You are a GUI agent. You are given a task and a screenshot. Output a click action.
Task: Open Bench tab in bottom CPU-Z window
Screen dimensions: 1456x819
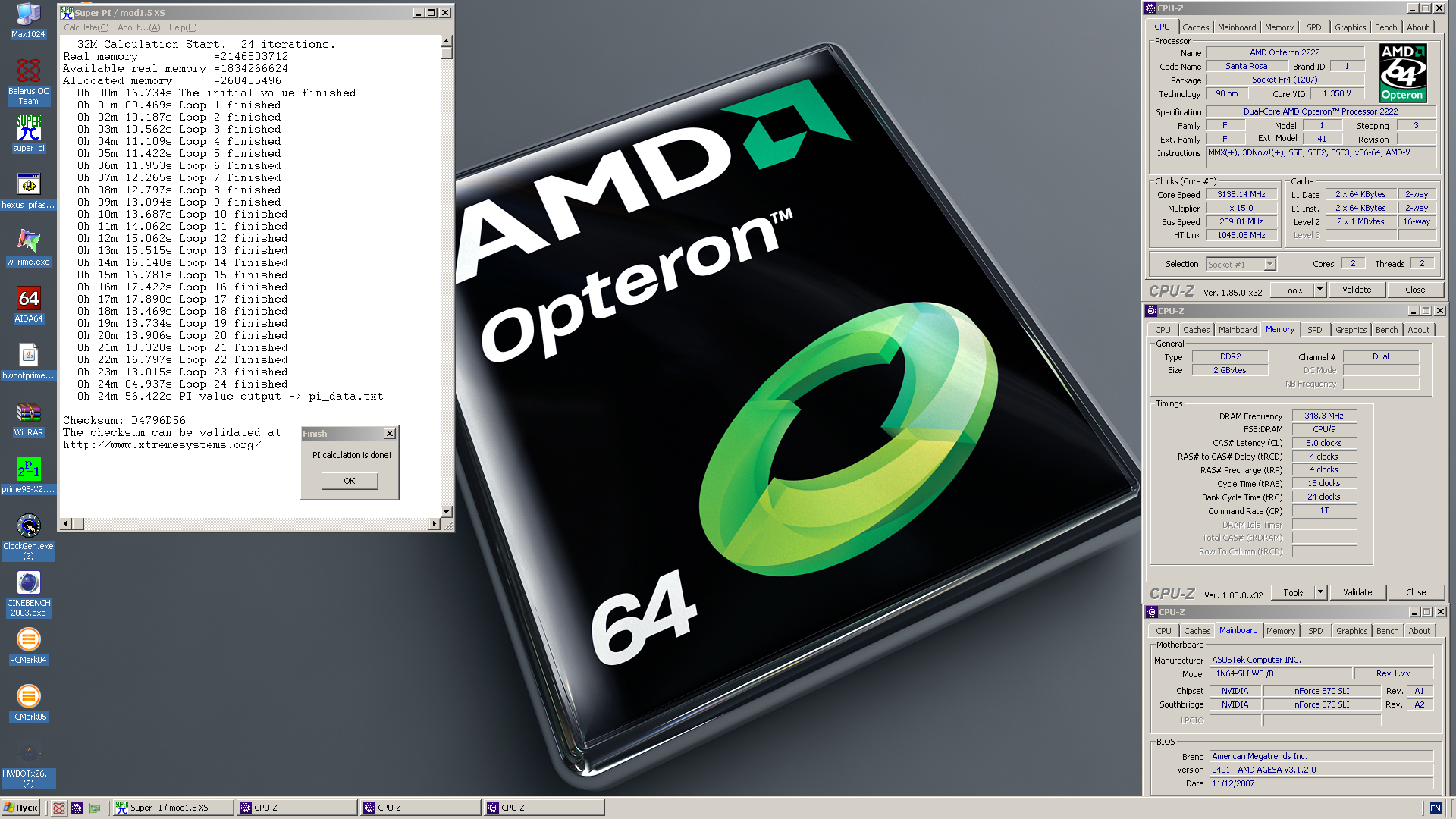pos(1388,631)
